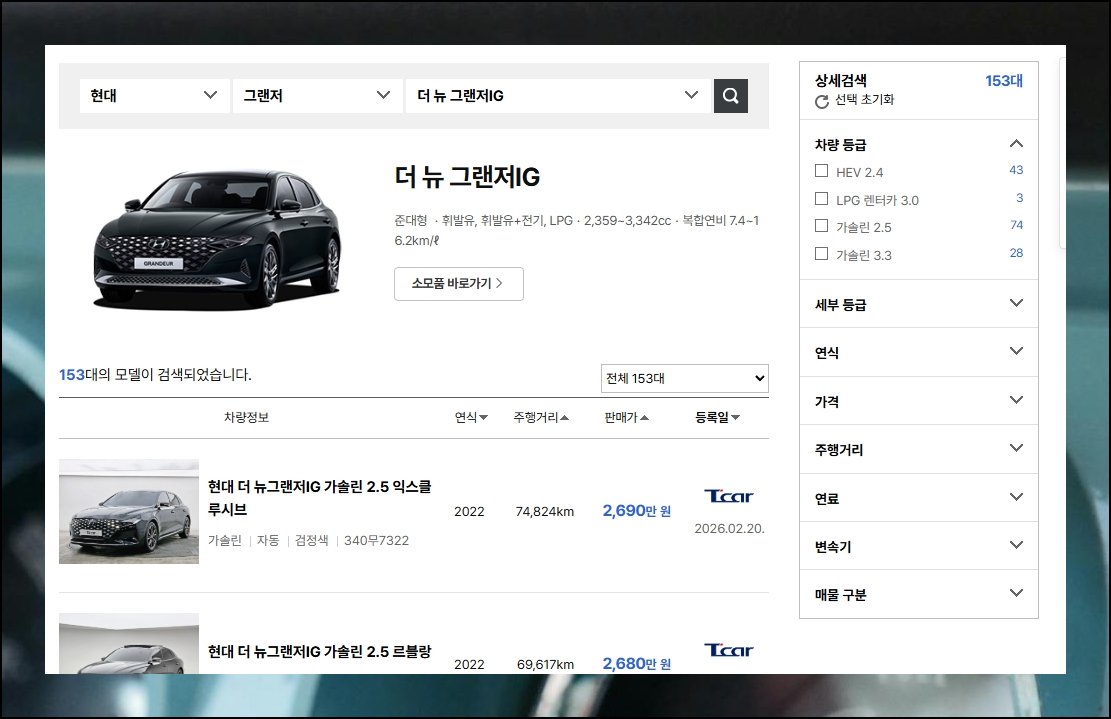This screenshot has width=1111, height=719.
Task: Click the 2,690만 원 price
Action: click(x=636, y=511)
